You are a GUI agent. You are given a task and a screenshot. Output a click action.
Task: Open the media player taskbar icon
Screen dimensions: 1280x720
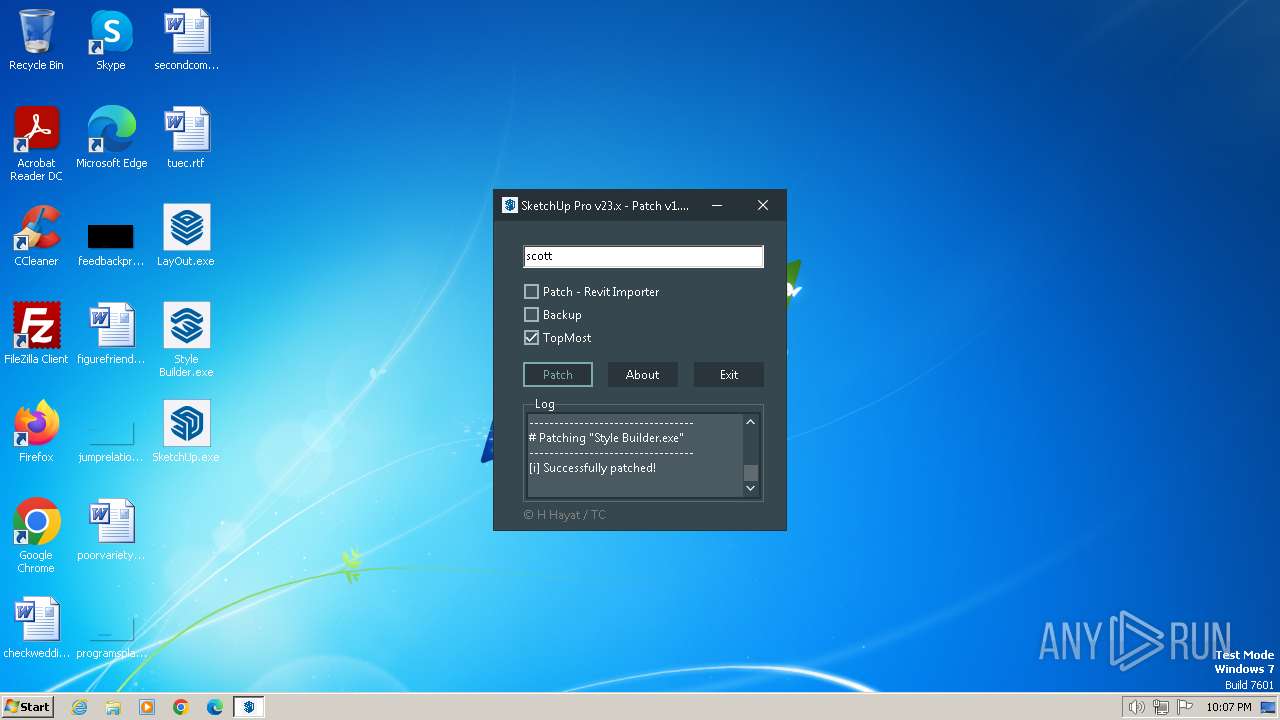[147, 707]
